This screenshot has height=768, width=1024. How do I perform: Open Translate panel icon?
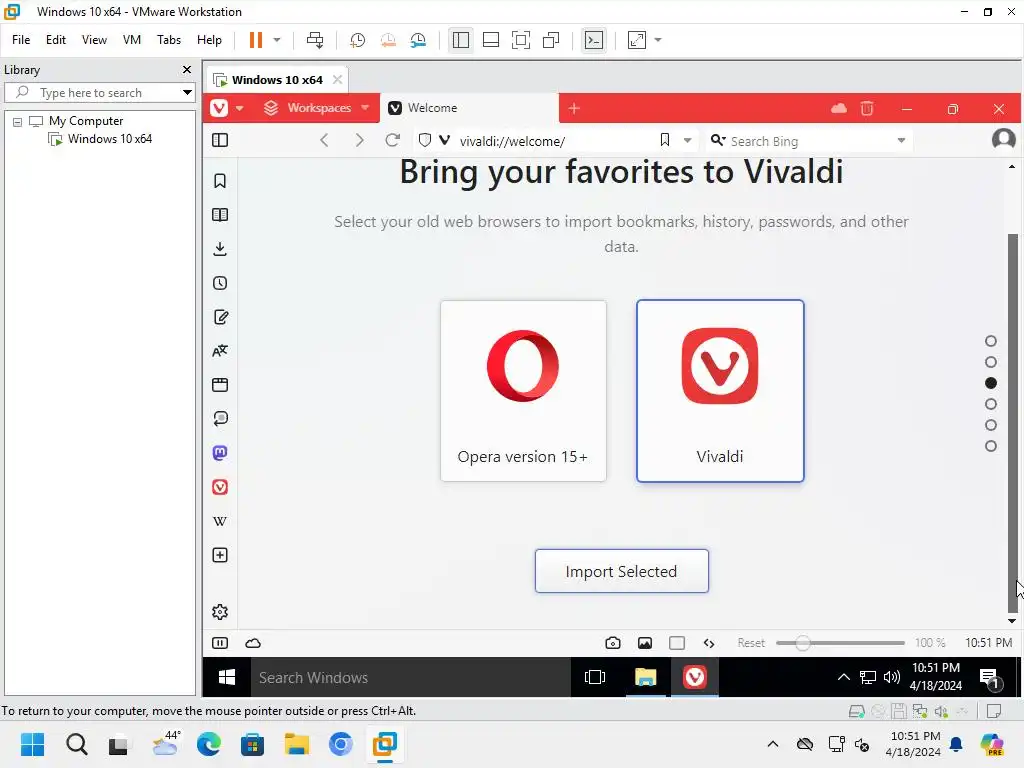click(220, 351)
